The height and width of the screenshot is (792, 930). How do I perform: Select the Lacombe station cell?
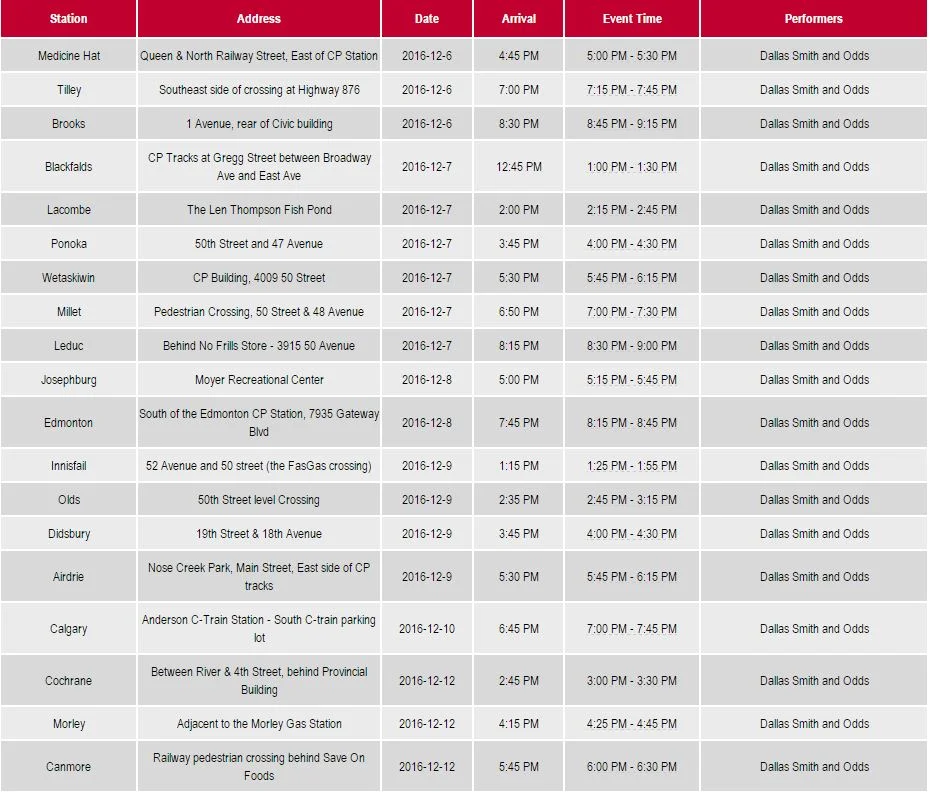(69, 209)
